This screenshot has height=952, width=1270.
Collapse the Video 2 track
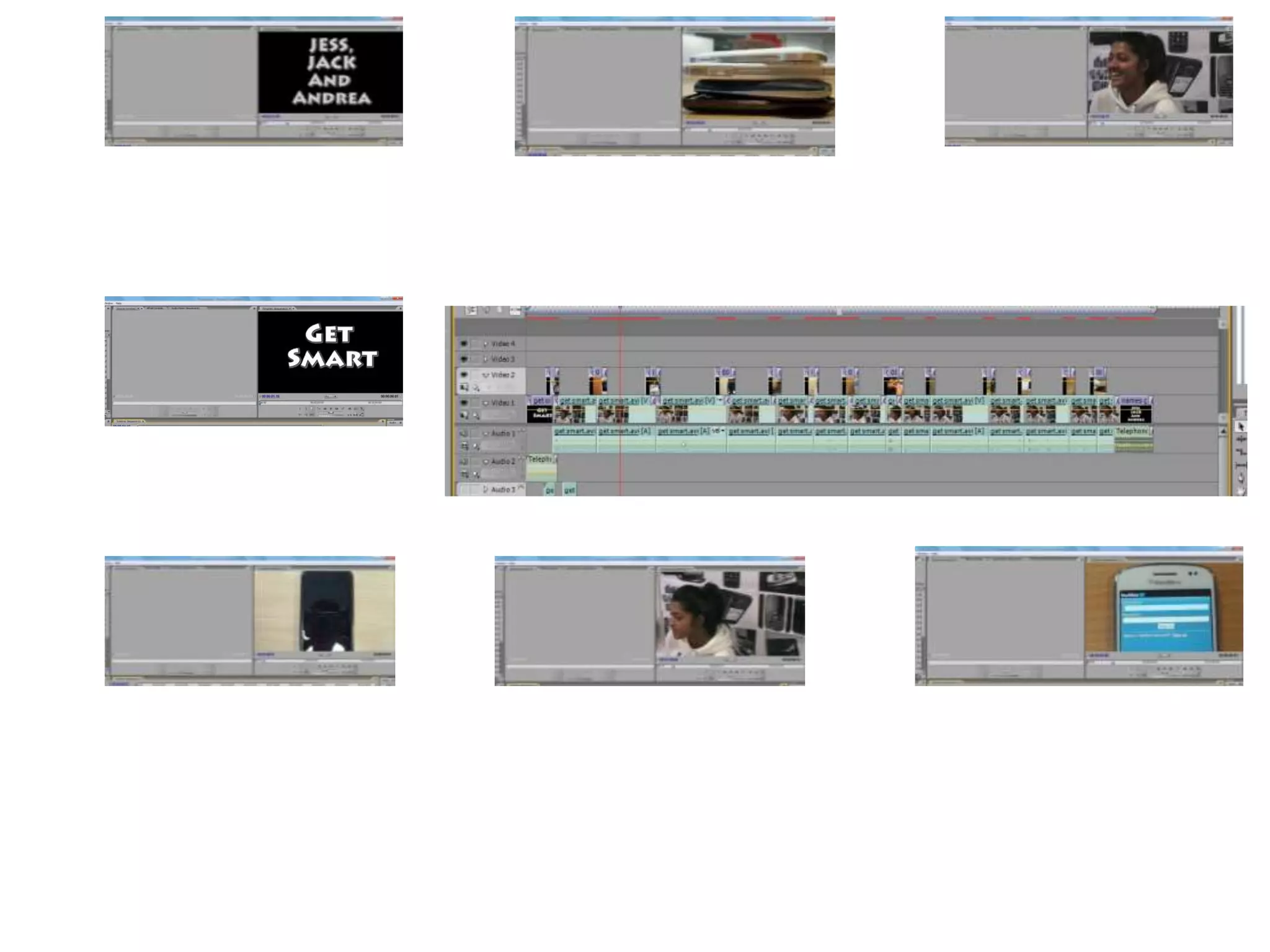(486, 375)
